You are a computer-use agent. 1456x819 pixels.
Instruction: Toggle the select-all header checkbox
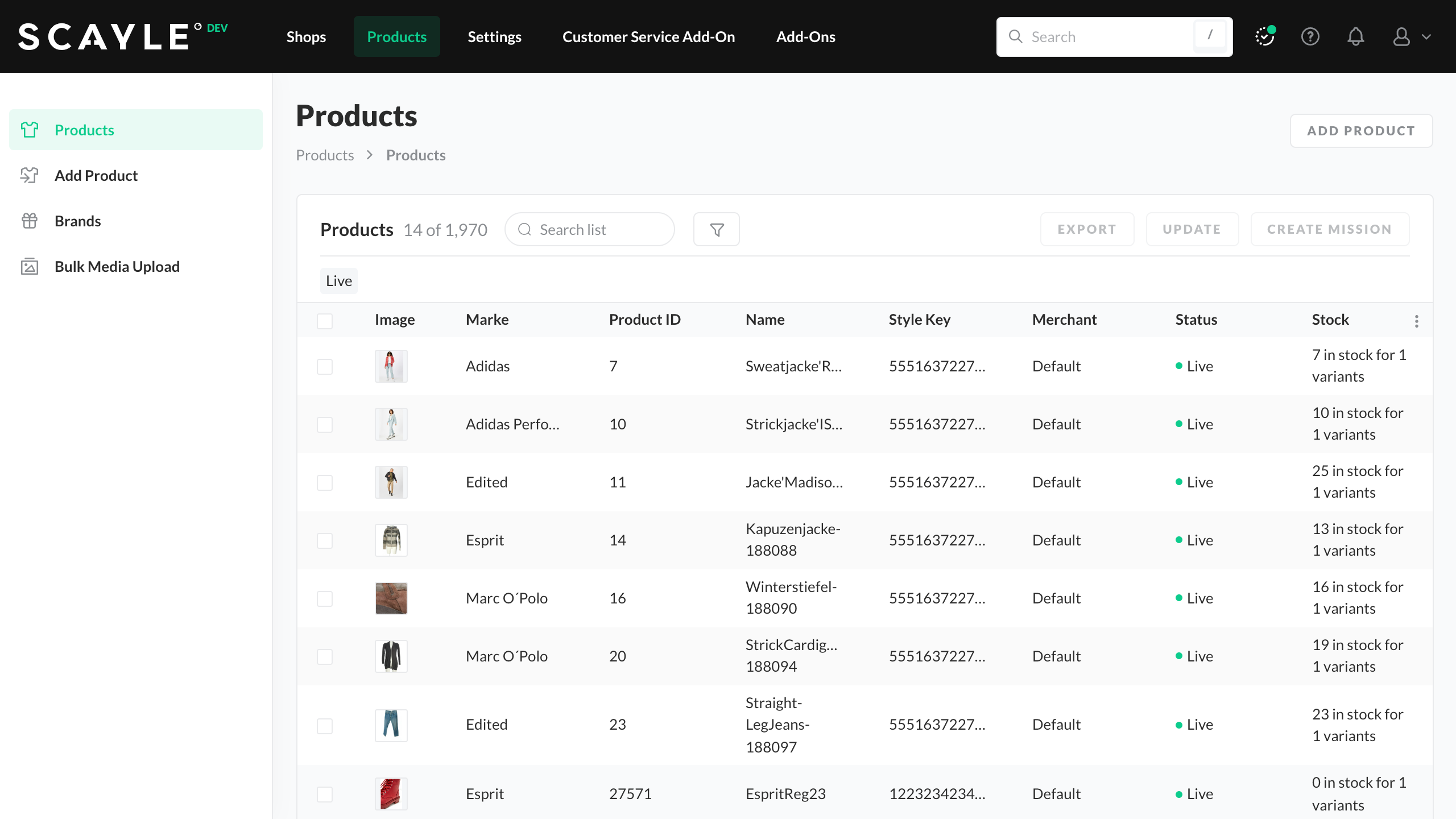(x=325, y=321)
